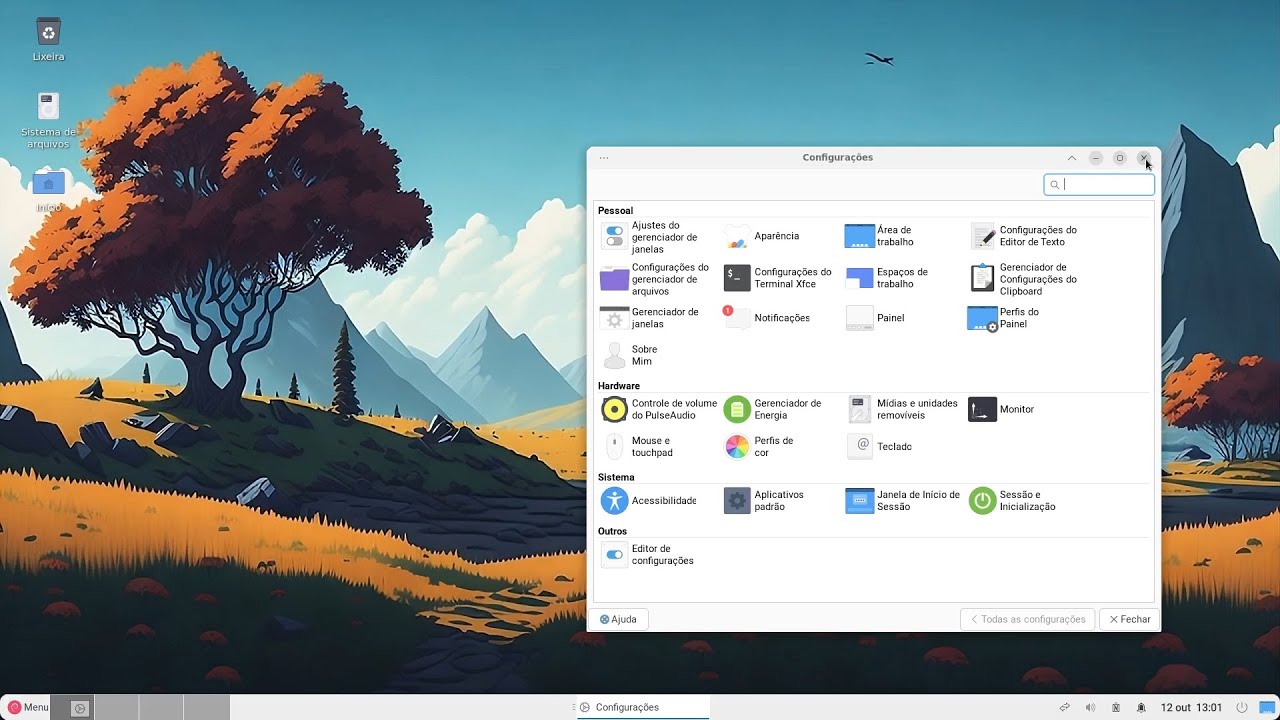Open Perfis de cor
The image size is (1280, 720).
click(759, 447)
